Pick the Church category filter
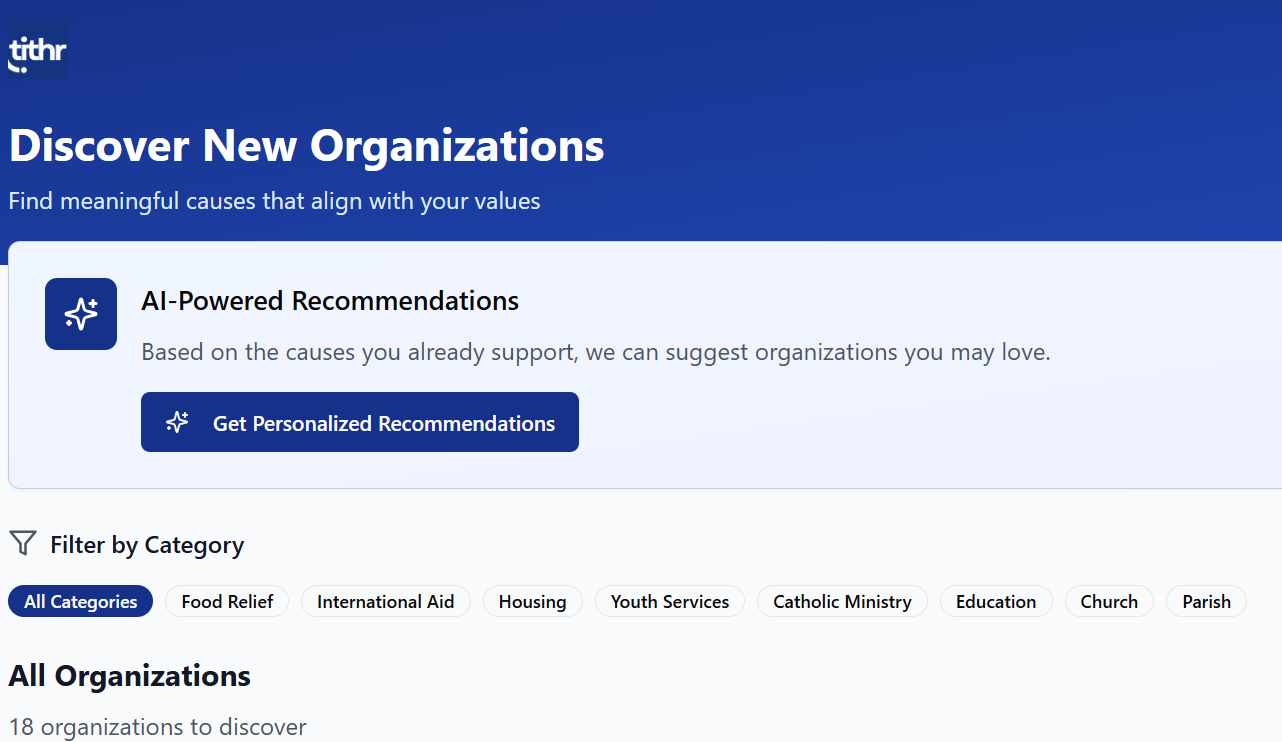This screenshot has width=1282, height=742. tap(1109, 601)
